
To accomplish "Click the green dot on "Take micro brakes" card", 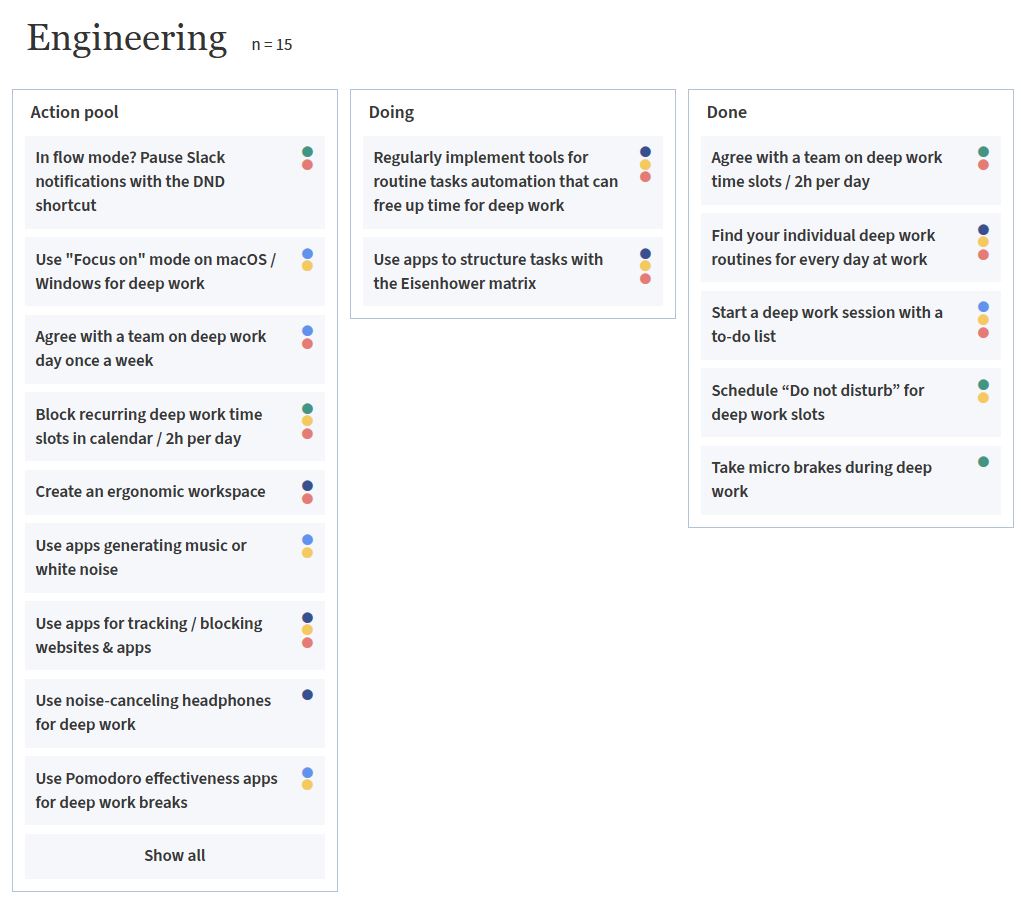I will pos(983,462).
